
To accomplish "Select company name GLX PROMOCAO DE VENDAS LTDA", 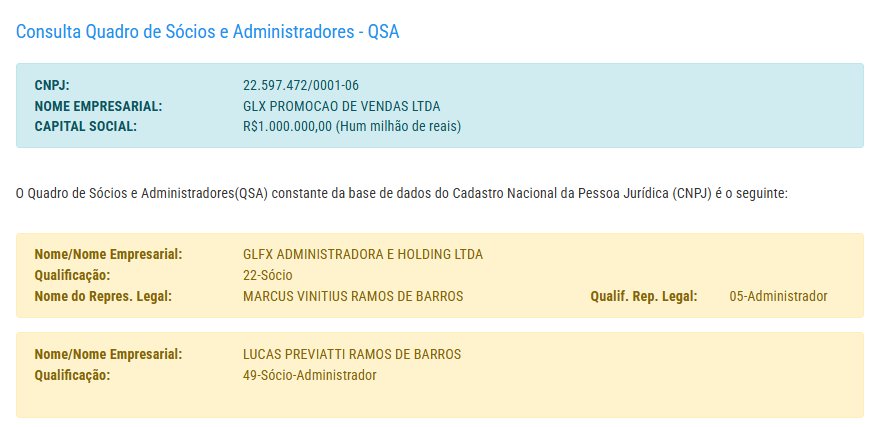I will point(341,106).
